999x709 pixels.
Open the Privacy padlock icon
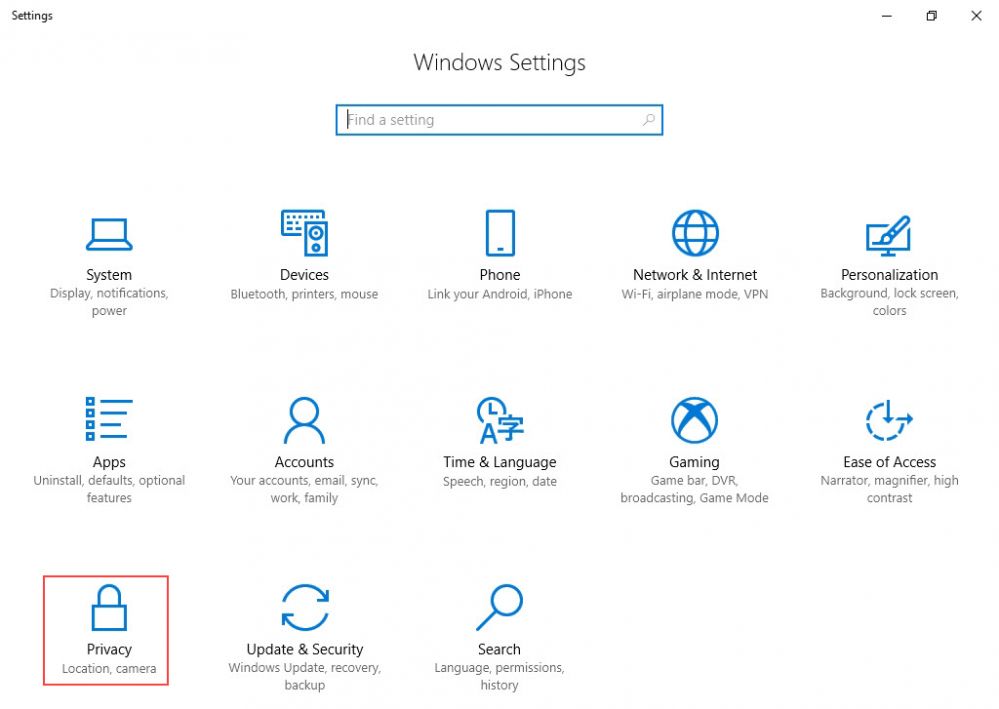click(109, 607)
